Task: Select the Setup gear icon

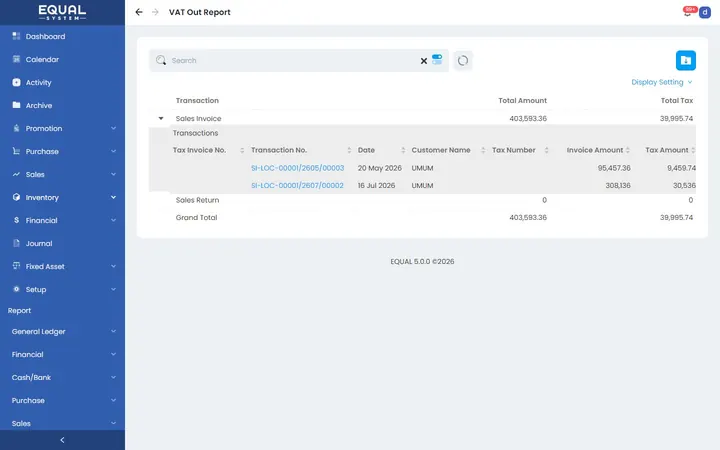Action: [x=17, y=289]
